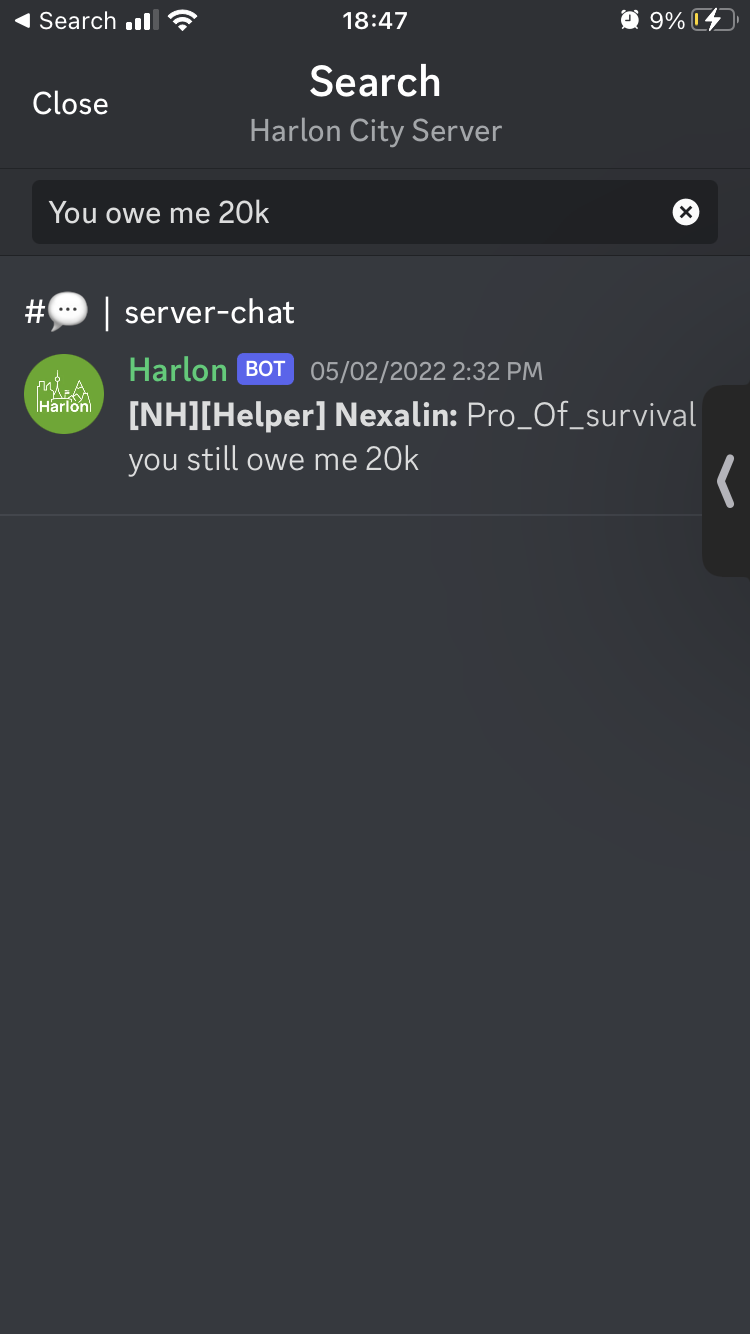This screenshot has width=750, height=1334.
Task: Tap the BOT badge next to Harlon
Action: pos(265,369)
